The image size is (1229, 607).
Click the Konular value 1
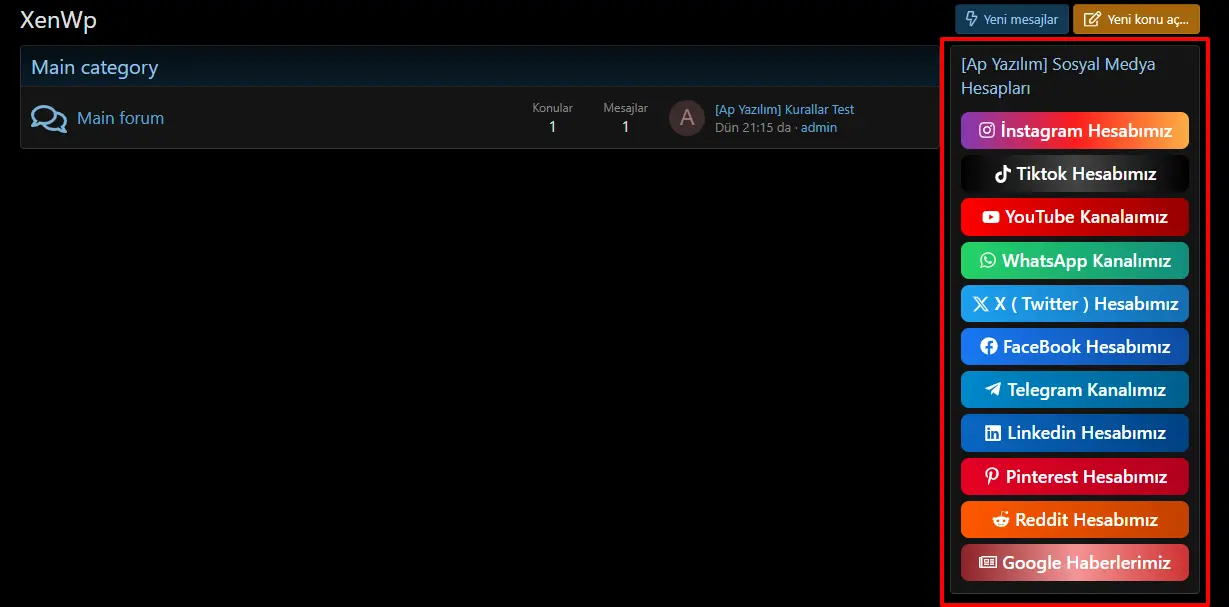point(553,127)
